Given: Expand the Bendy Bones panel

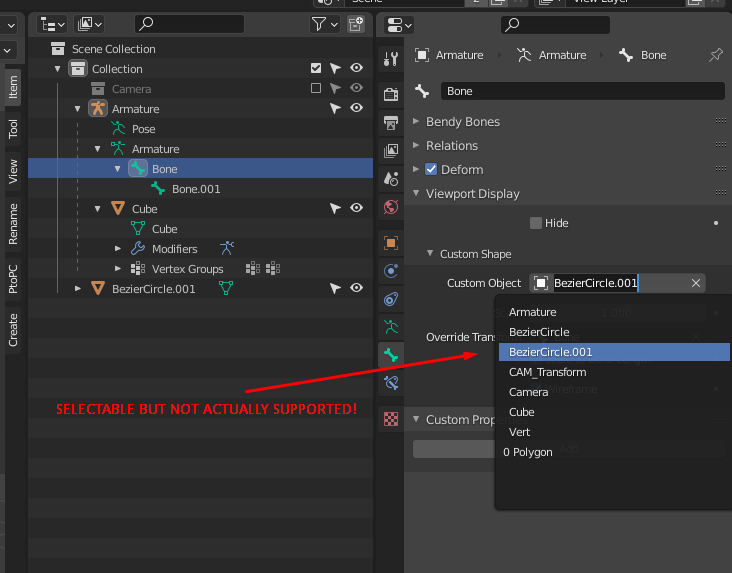Looking at the screenshot, I should [x=416, y=121].
